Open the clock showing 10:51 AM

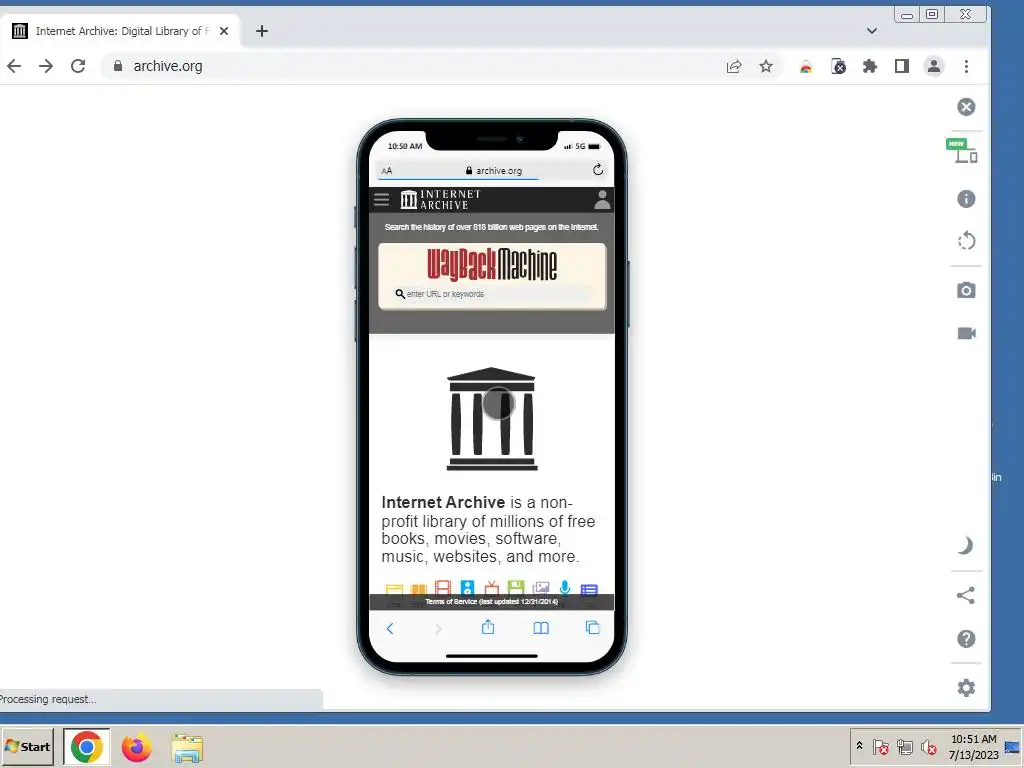coord(973,746)
